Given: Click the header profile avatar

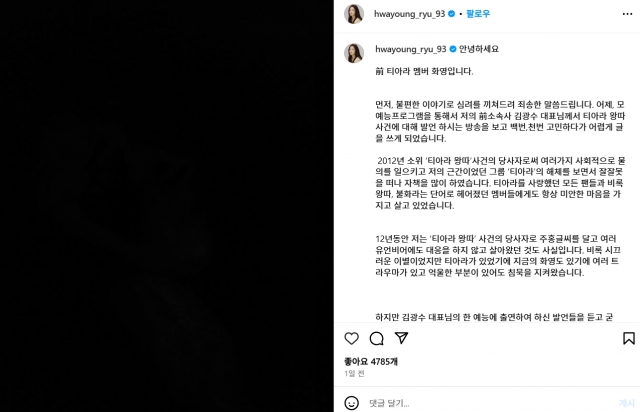Looking at the screenshot, I should click(354, 14).
